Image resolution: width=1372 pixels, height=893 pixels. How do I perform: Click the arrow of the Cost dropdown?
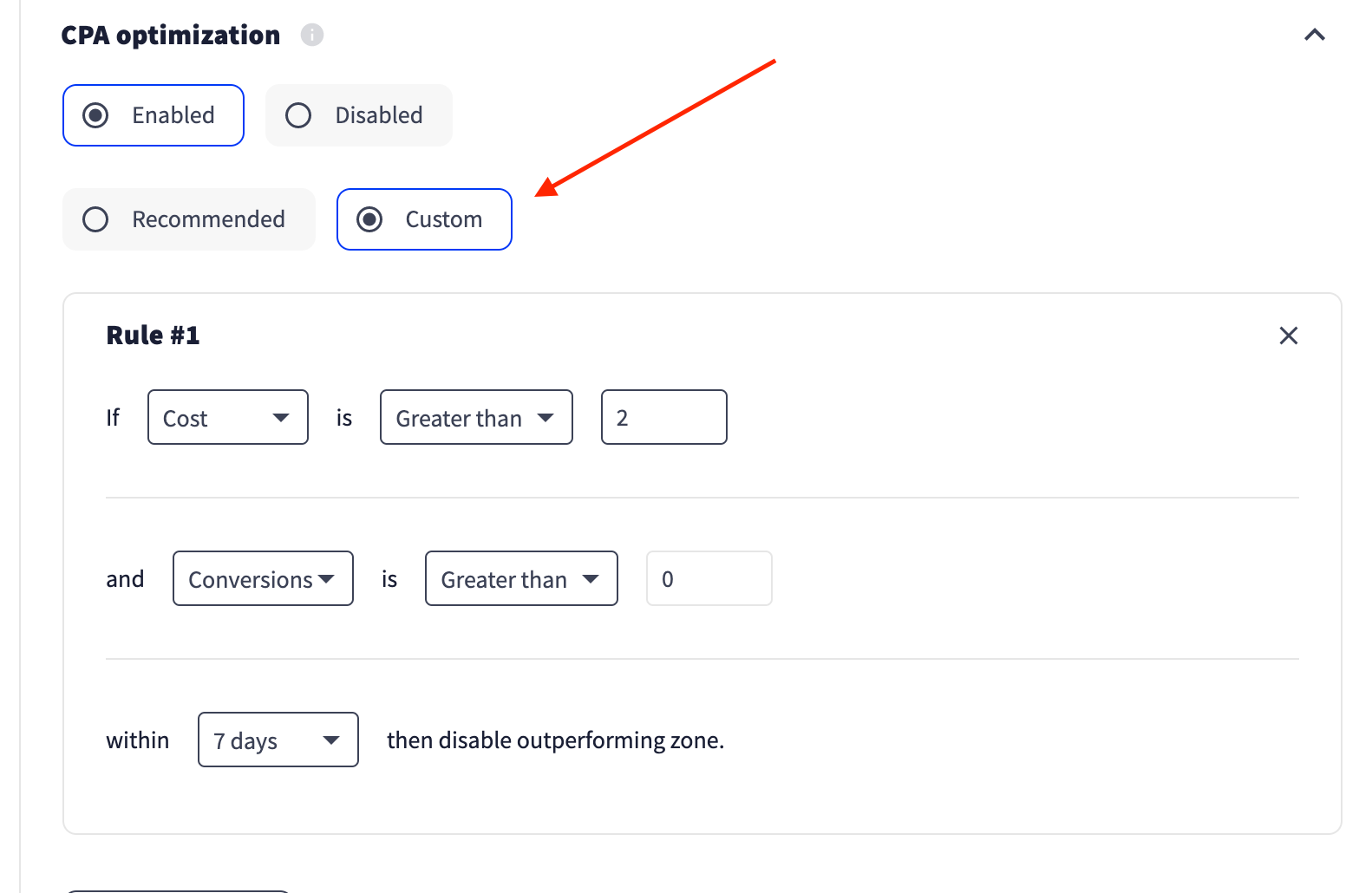[x=281, y=418]
